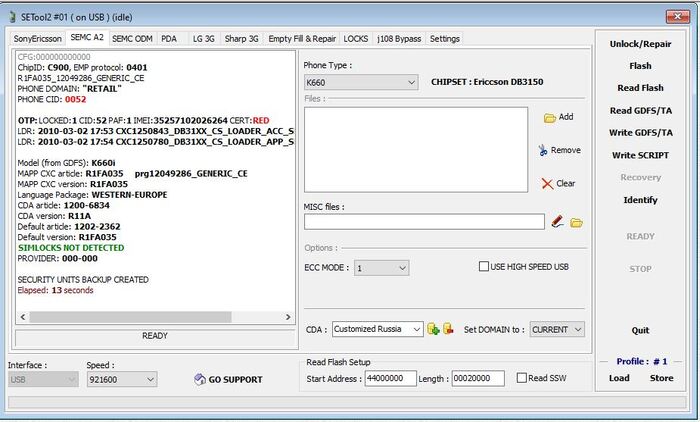Click the Store profile button
This screenshot has height=422, width=700.
coord(661,378)
